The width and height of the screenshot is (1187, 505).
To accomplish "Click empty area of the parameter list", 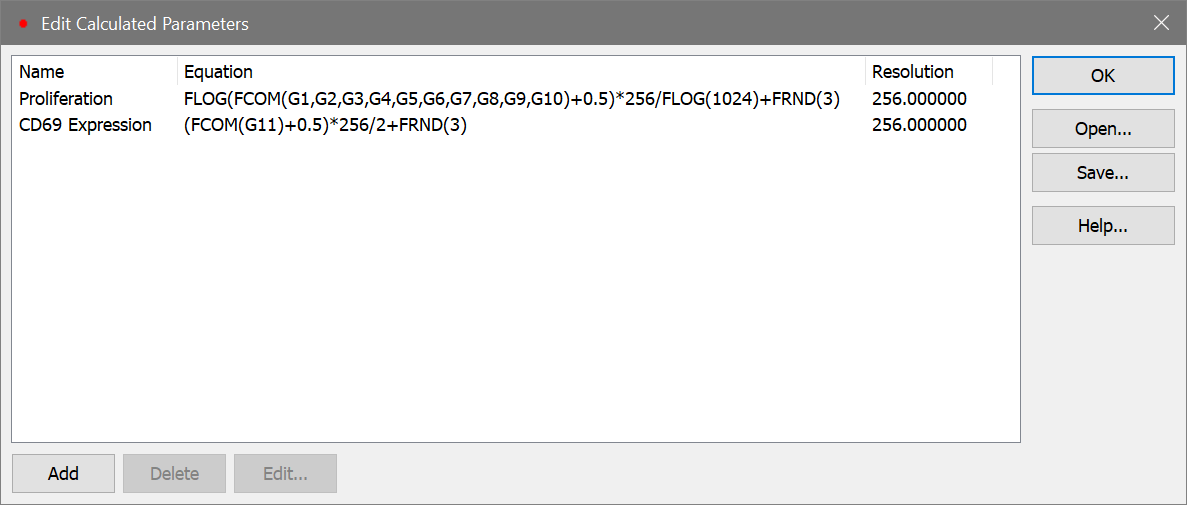I will (515, 300).
